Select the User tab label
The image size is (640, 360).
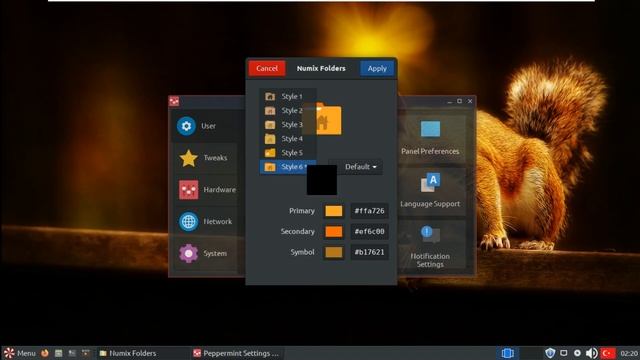pos(208,126)
